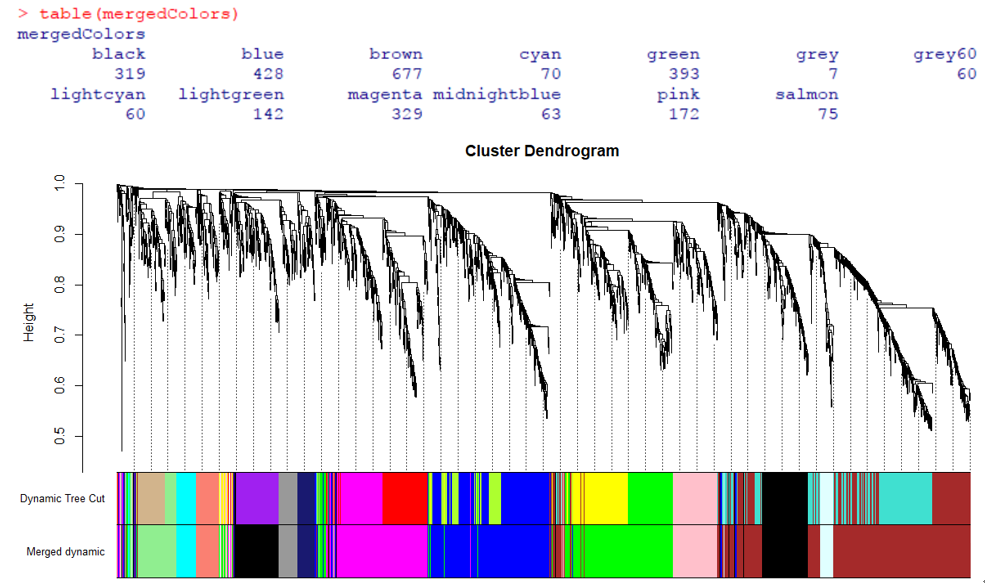Click the 'lightgreen' label in console output
Viewport: 985px width, 584px height.
pos(231,94)
